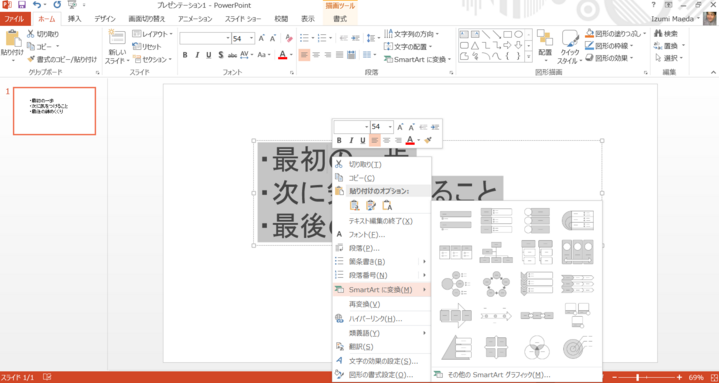Toggle Text Shadow in ribbon font group

pyautogui.click(x=221, y=55)
